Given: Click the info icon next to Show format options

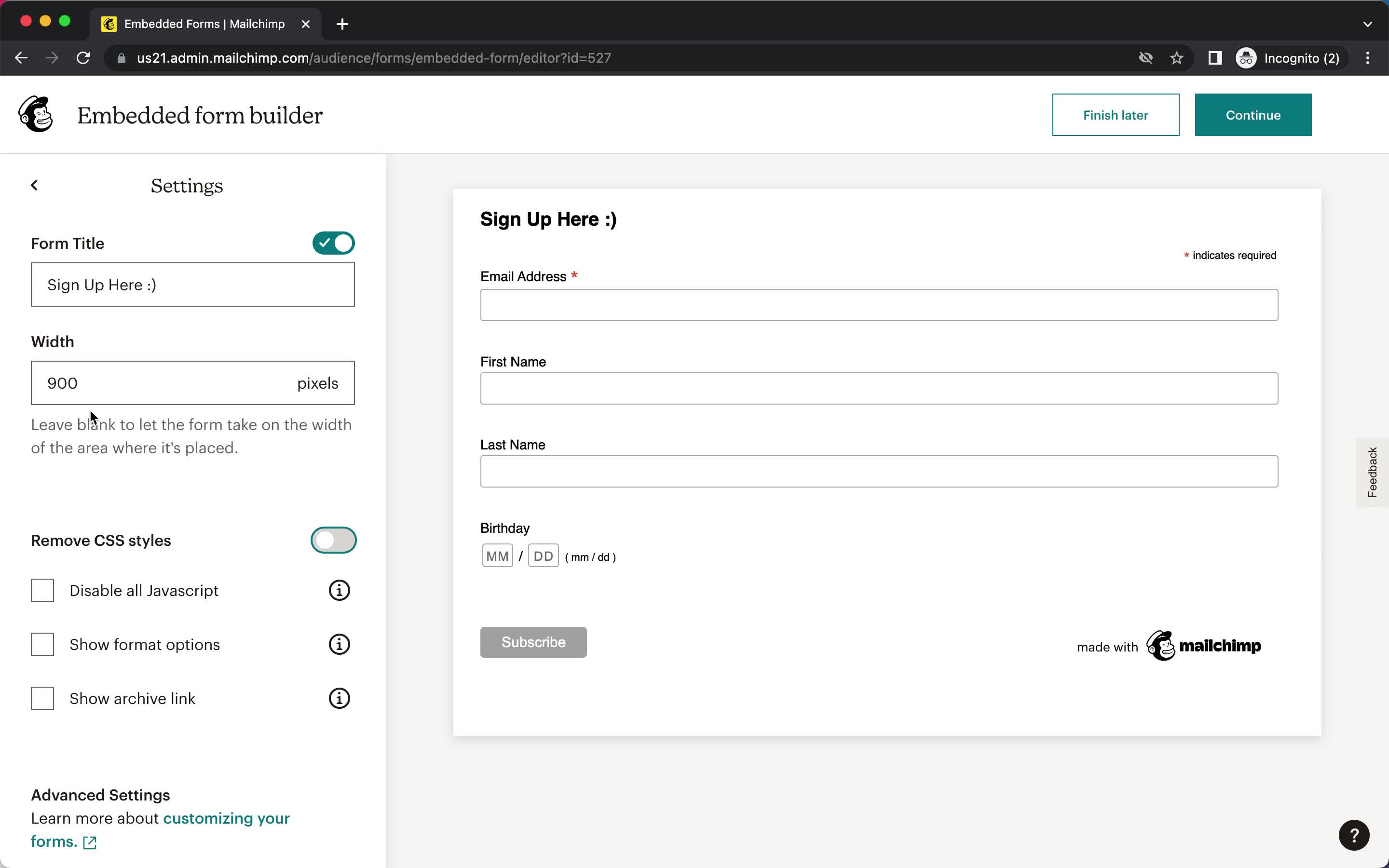Looking at the screenshot, I should pyautogui.click(x=339, y=644).
